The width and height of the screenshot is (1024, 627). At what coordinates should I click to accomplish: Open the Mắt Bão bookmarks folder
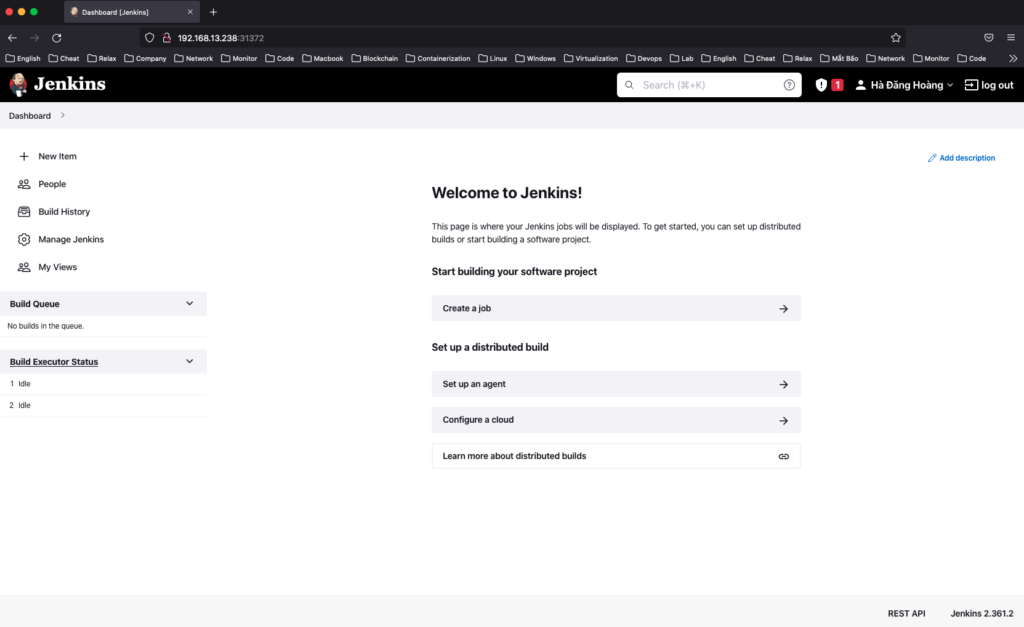(839, 58)
